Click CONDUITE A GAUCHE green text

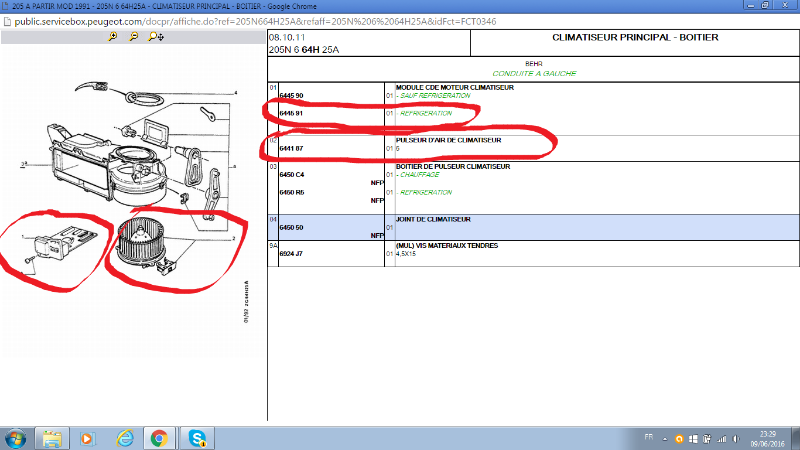(x=534, y=73)
